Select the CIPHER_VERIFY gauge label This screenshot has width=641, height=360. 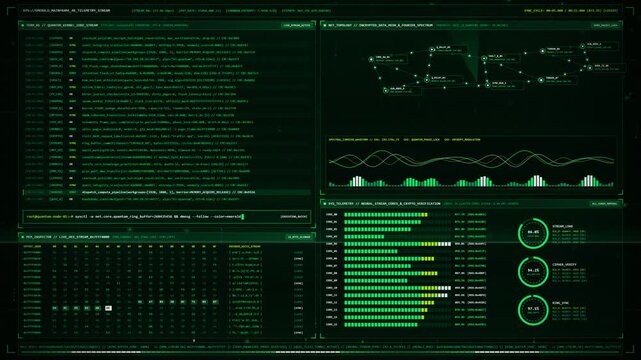[x=564, y=265]
